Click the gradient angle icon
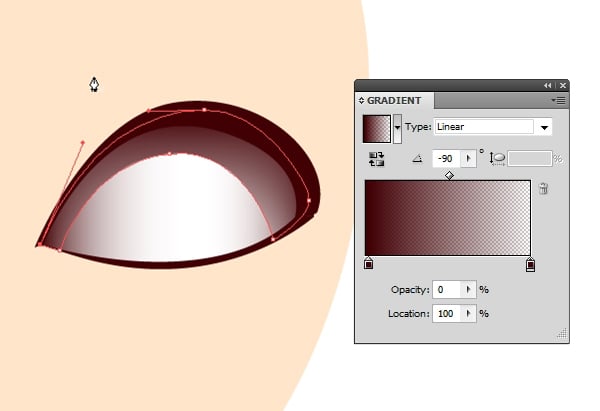This screenshot has width=600, height=411. 418,159
